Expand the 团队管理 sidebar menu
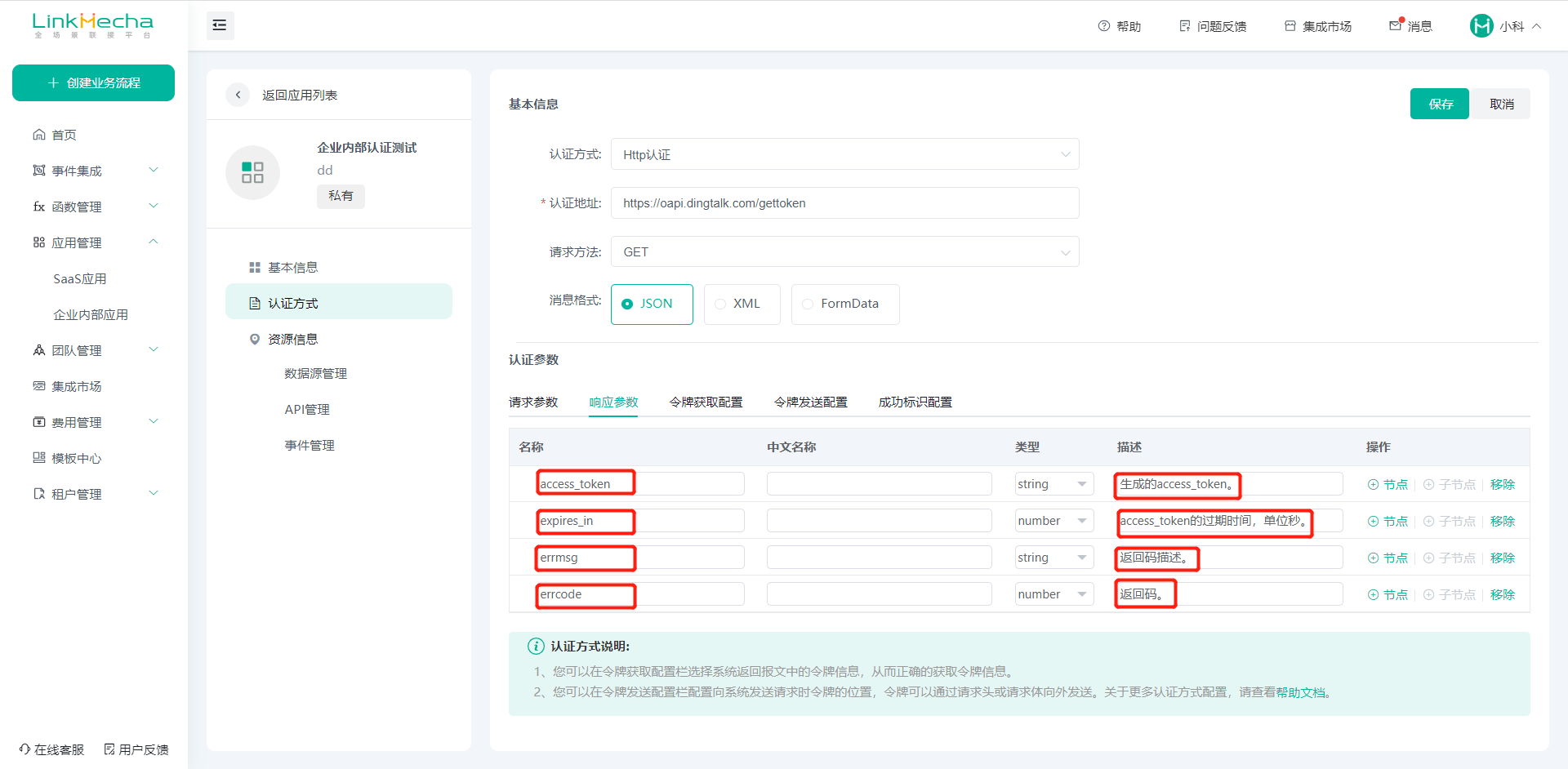Screen dimensions: 1568x769 (154, 349)
